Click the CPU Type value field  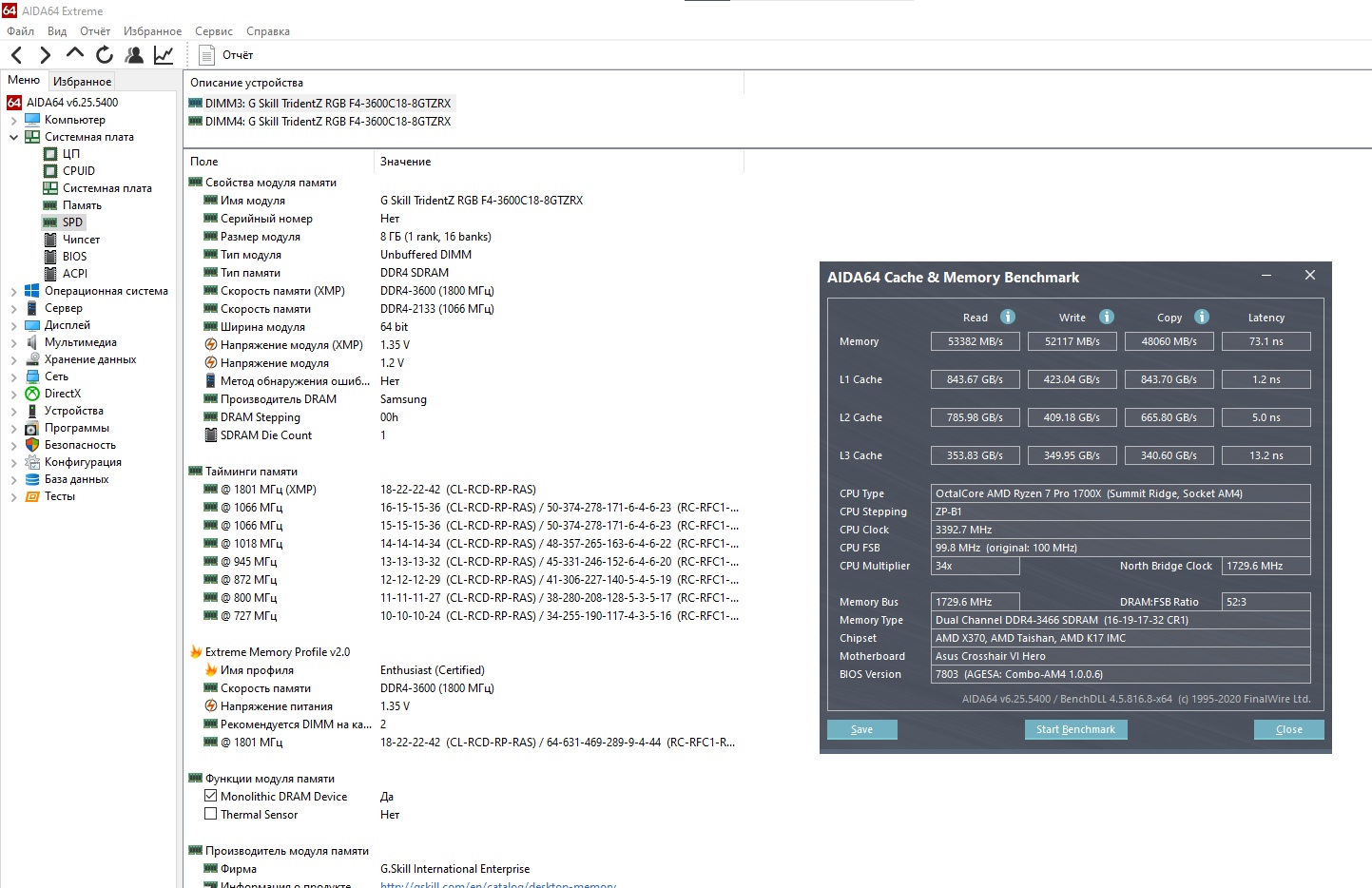tap(1121, 493)
